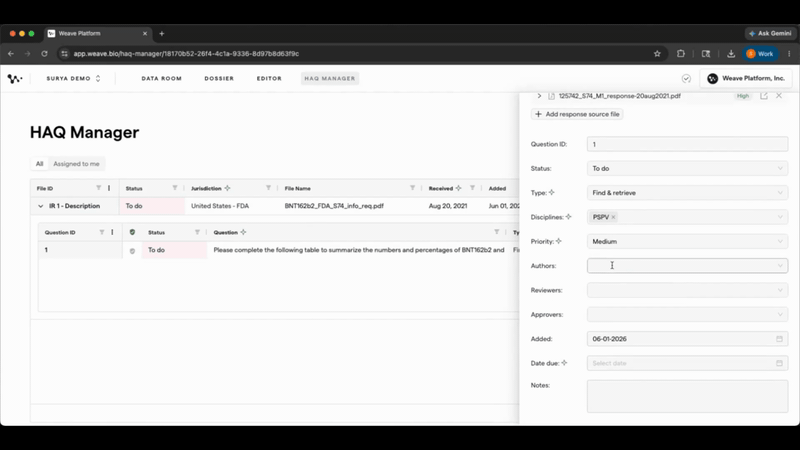Click the Weave logo icon
The image size is (800, 450).
click(x=15, y=79)
